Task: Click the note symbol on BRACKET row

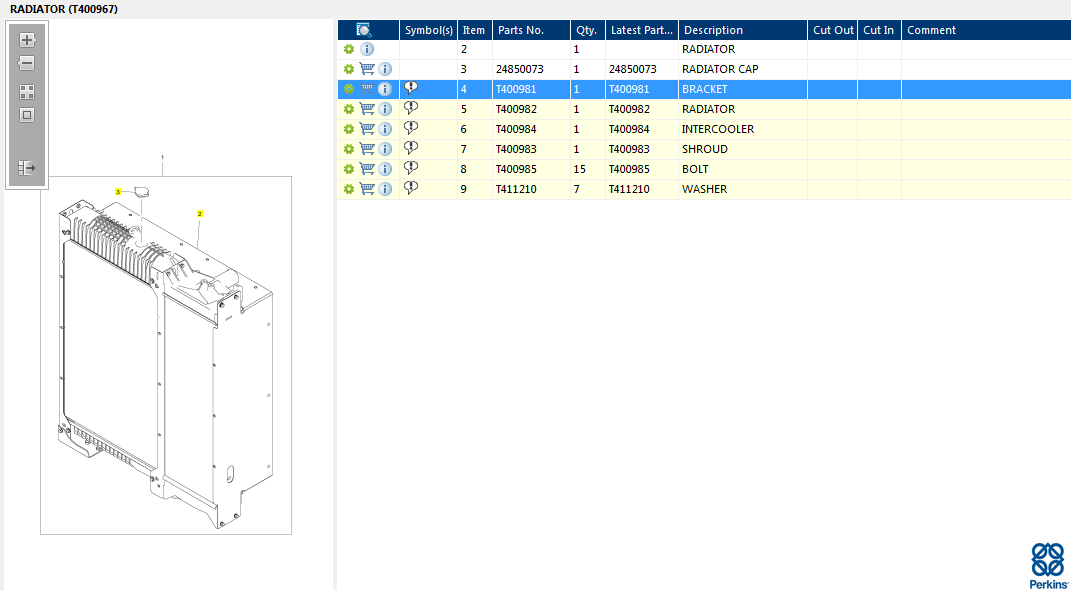Action: (411, 88)
